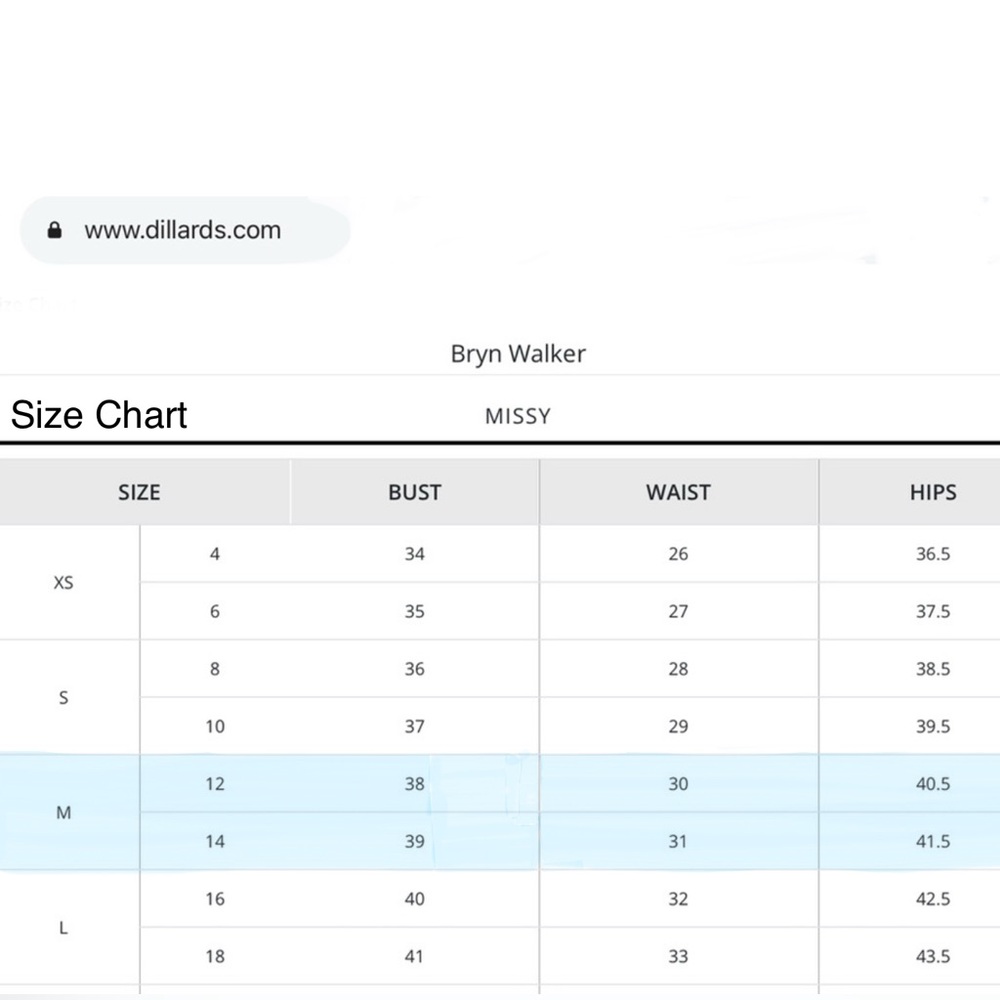The image size is (1000, 1000).
Task: Click size 14 in the M row
Action: (215, 841)
